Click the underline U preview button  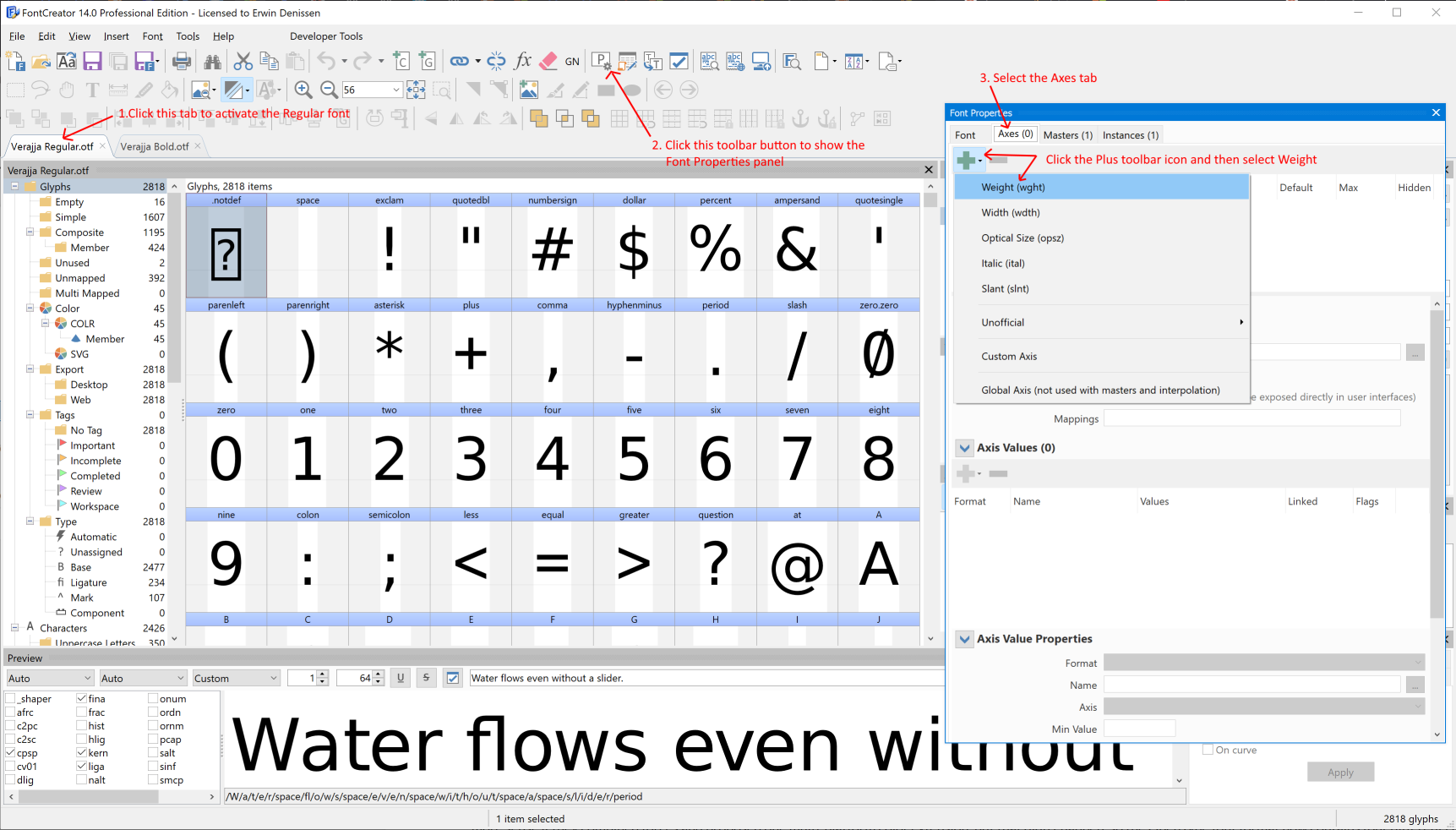(x=401, y=678)
